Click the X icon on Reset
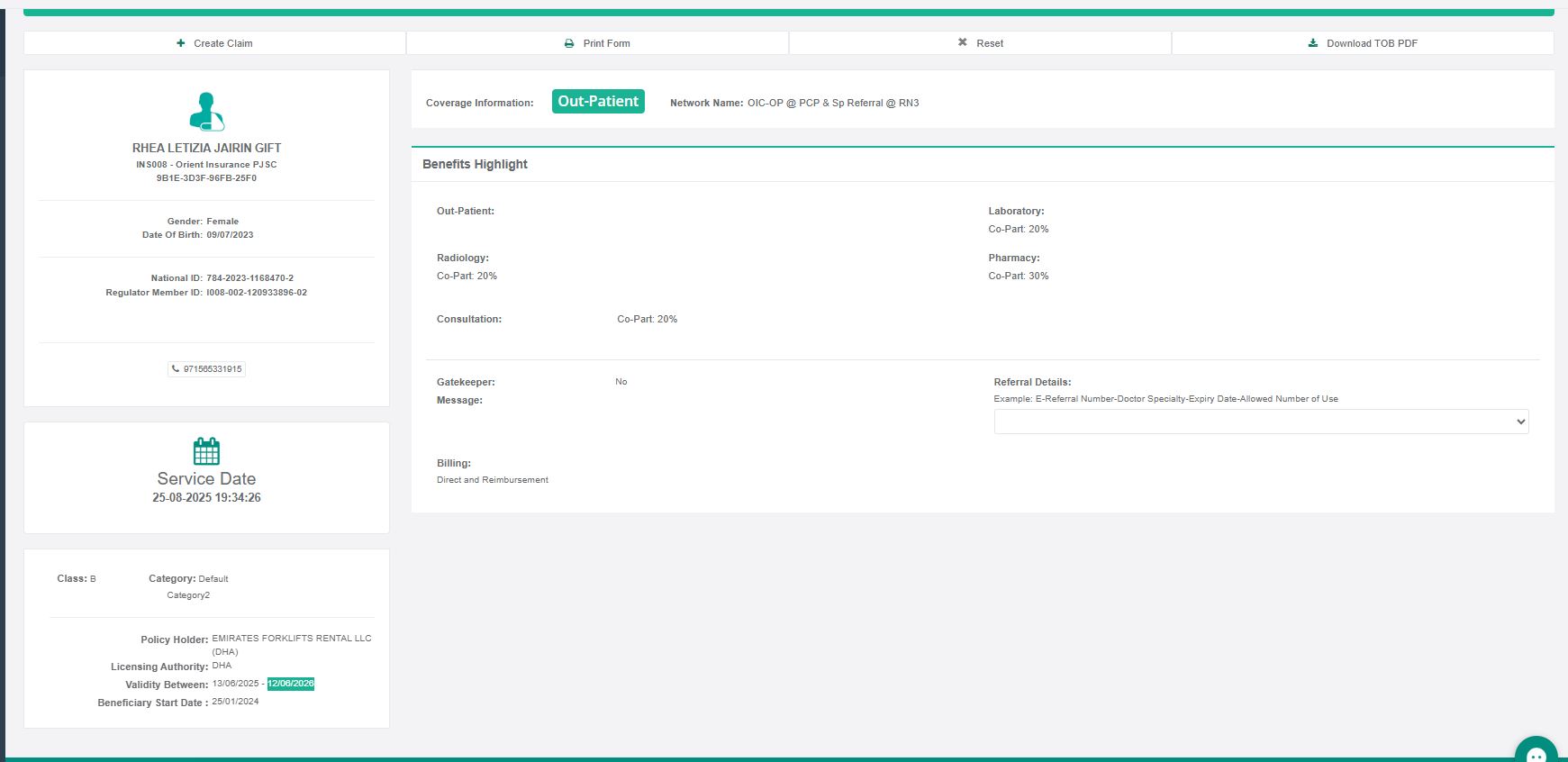 (x=962, y=42)
